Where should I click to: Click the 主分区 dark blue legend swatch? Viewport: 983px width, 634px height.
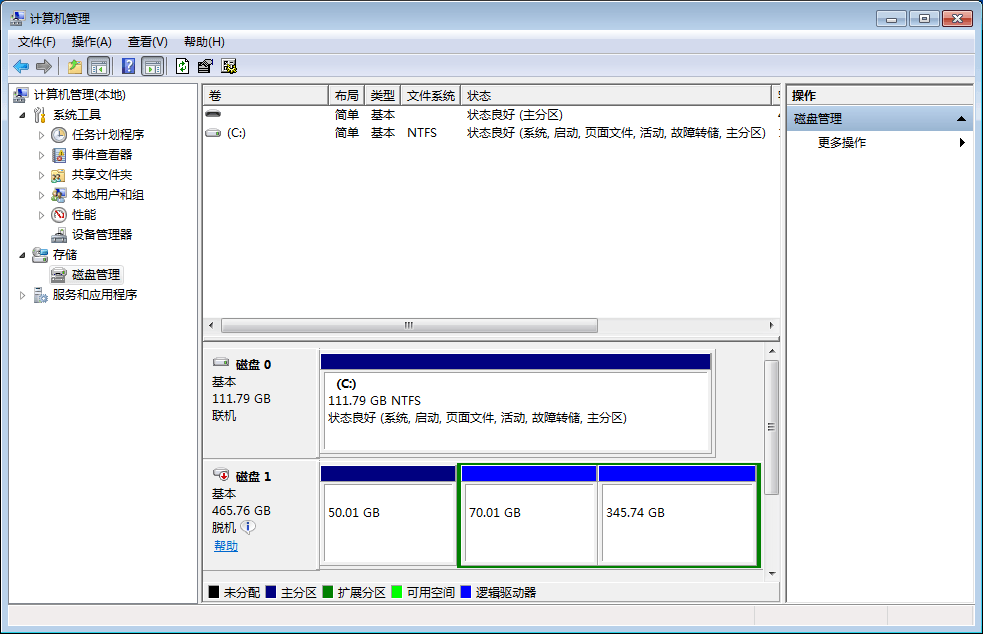click(x=271, y=592)
